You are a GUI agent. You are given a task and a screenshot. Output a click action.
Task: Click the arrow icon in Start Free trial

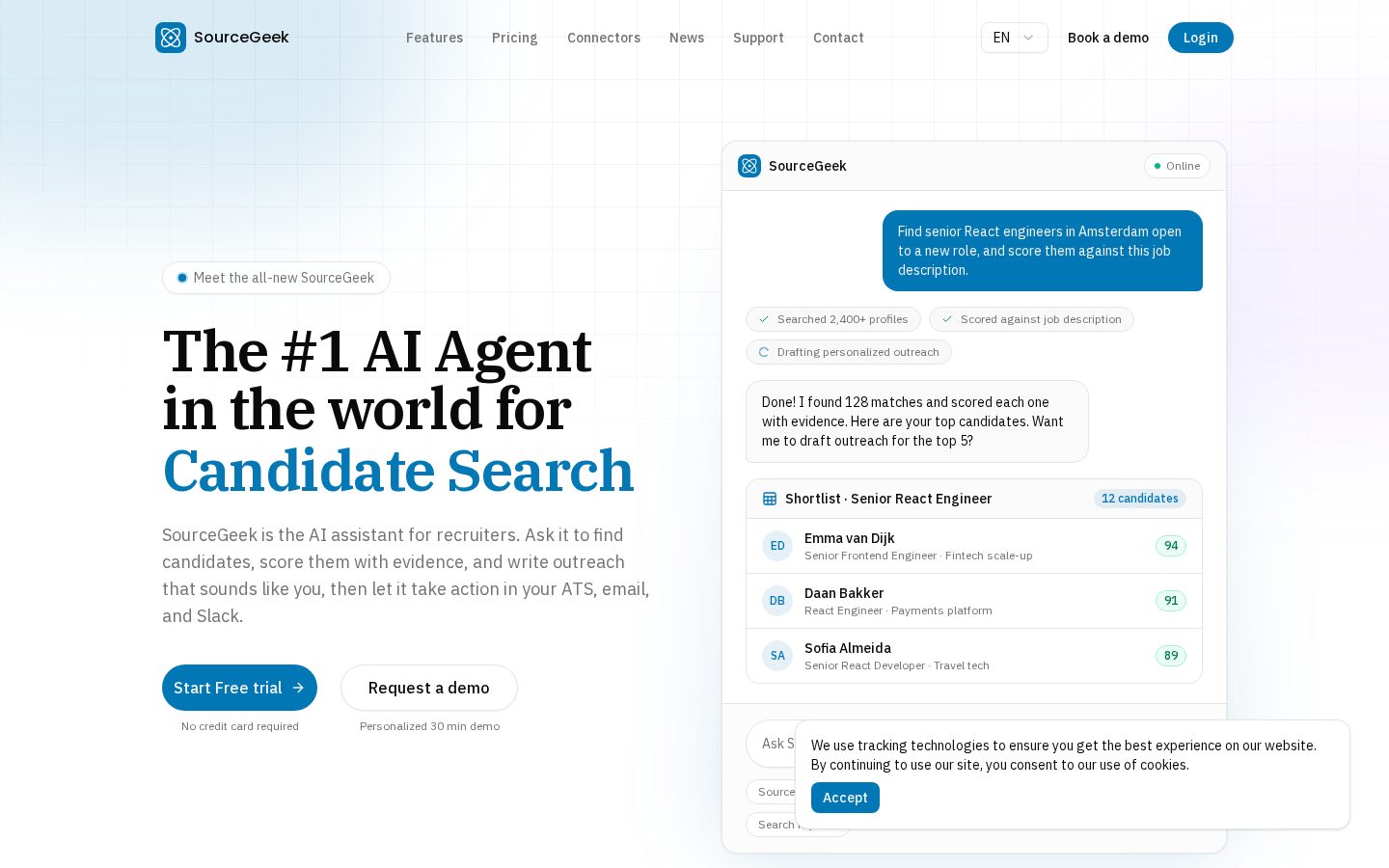click(298, 688)
